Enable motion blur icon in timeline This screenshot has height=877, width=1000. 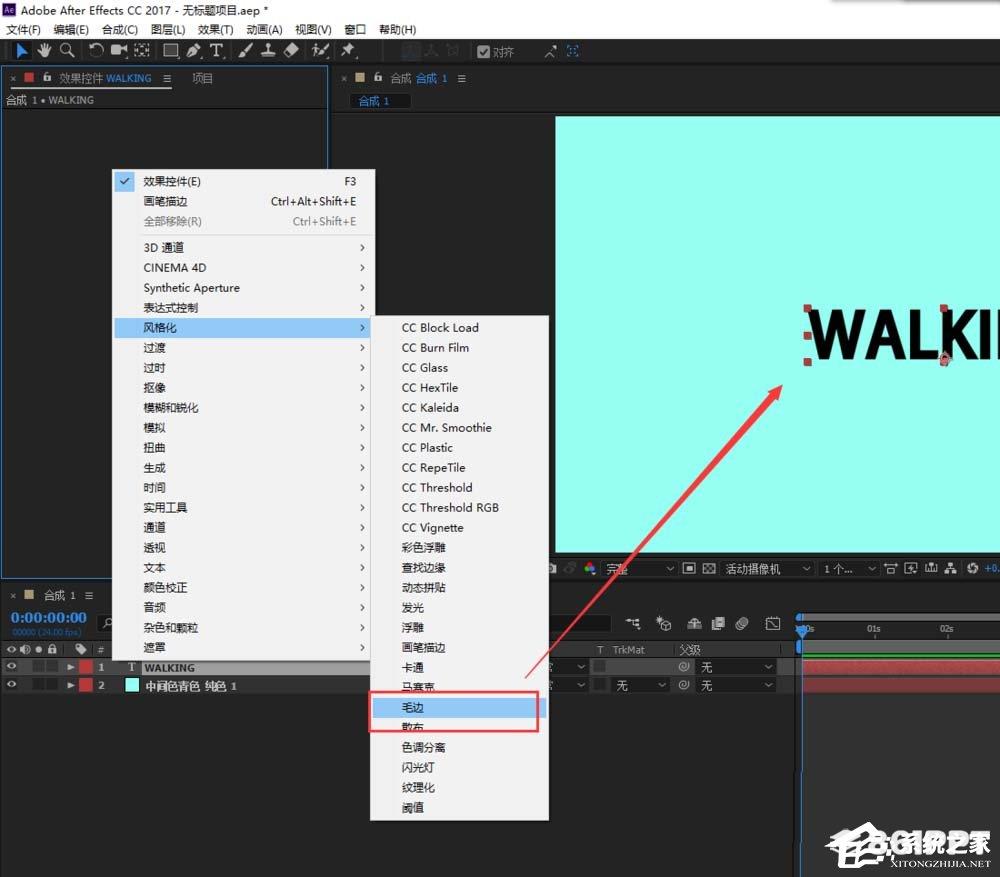coord(741,623)
